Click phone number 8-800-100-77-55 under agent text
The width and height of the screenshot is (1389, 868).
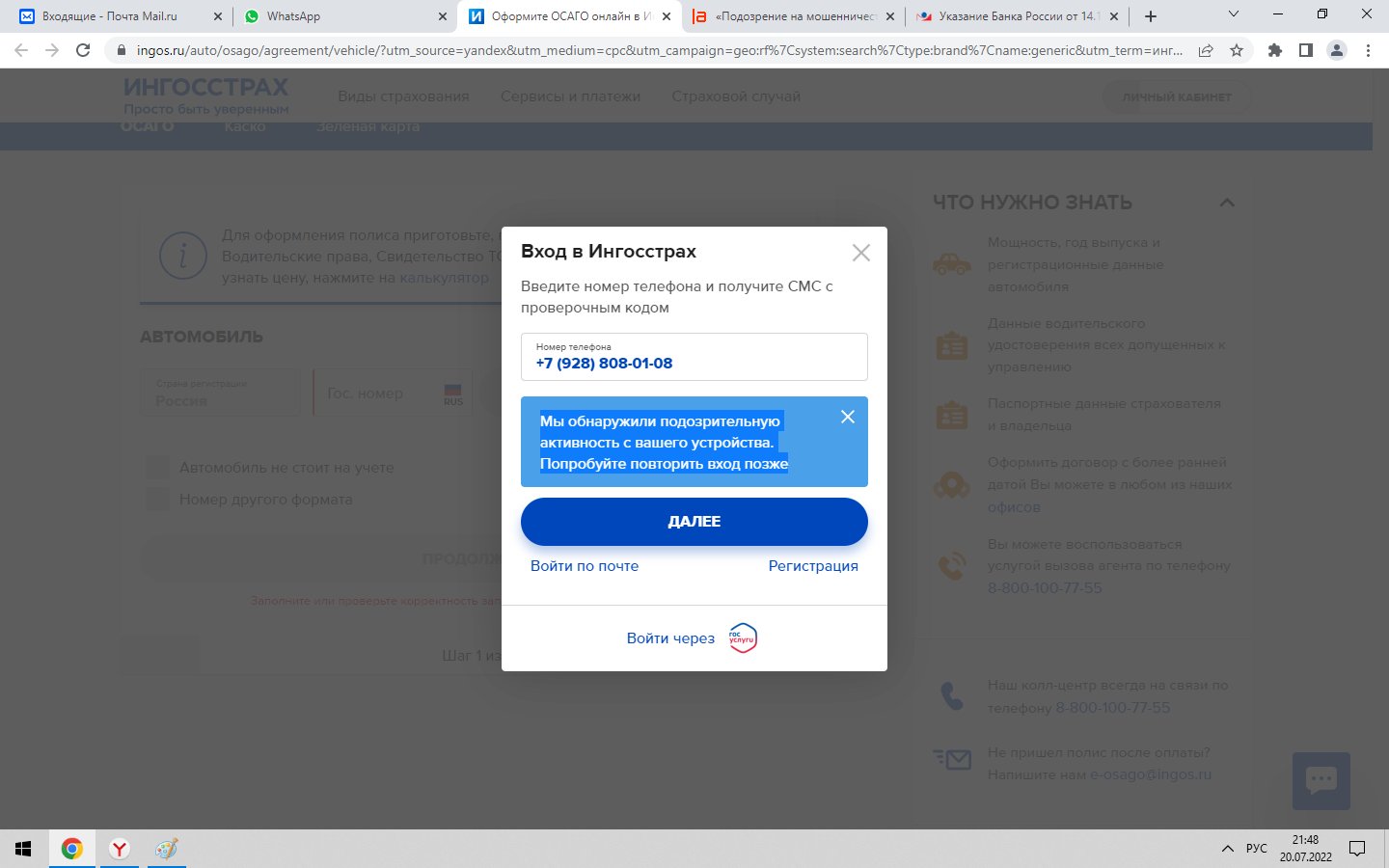point(1045,588)
